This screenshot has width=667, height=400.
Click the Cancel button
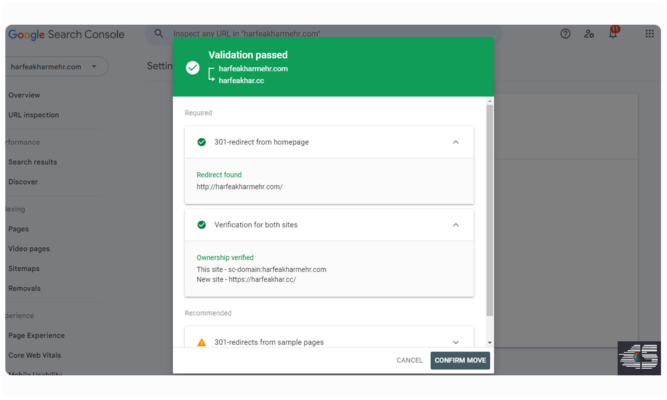(409, 360)
